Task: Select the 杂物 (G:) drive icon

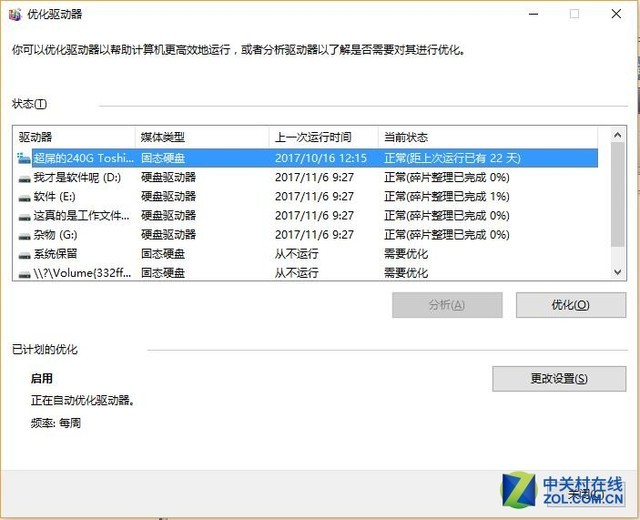Action: coord(24,234)
